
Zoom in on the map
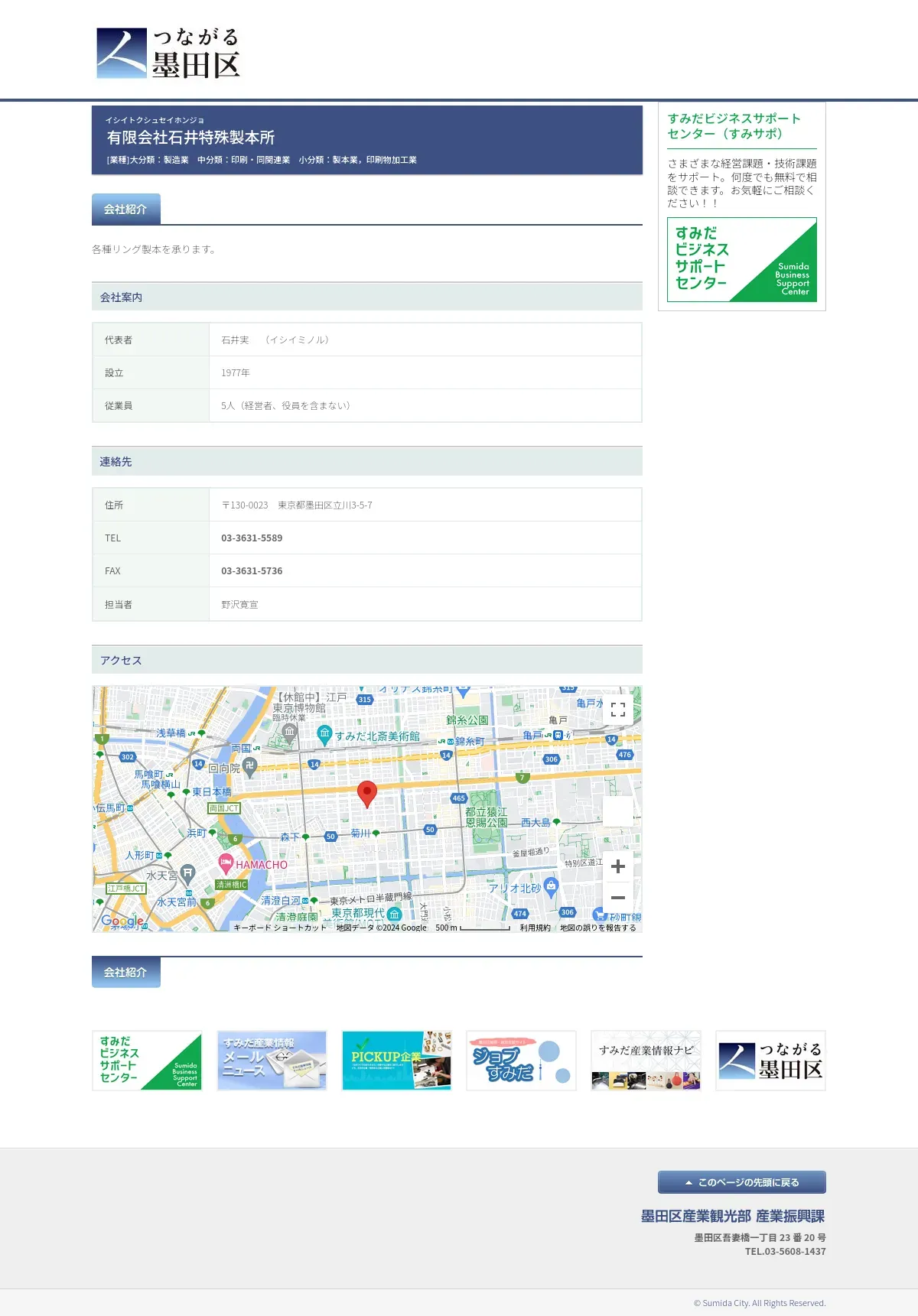pos(618,866)
